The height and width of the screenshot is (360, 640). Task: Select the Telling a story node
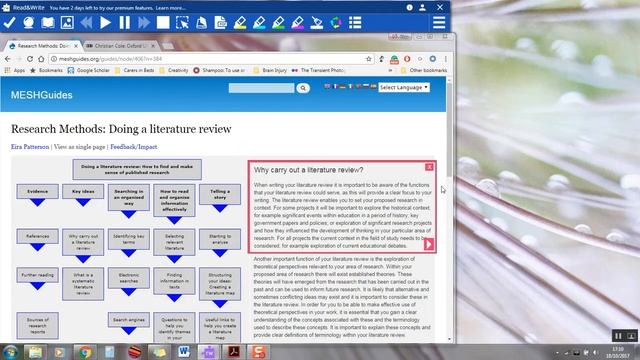click(x=220, y=194)
